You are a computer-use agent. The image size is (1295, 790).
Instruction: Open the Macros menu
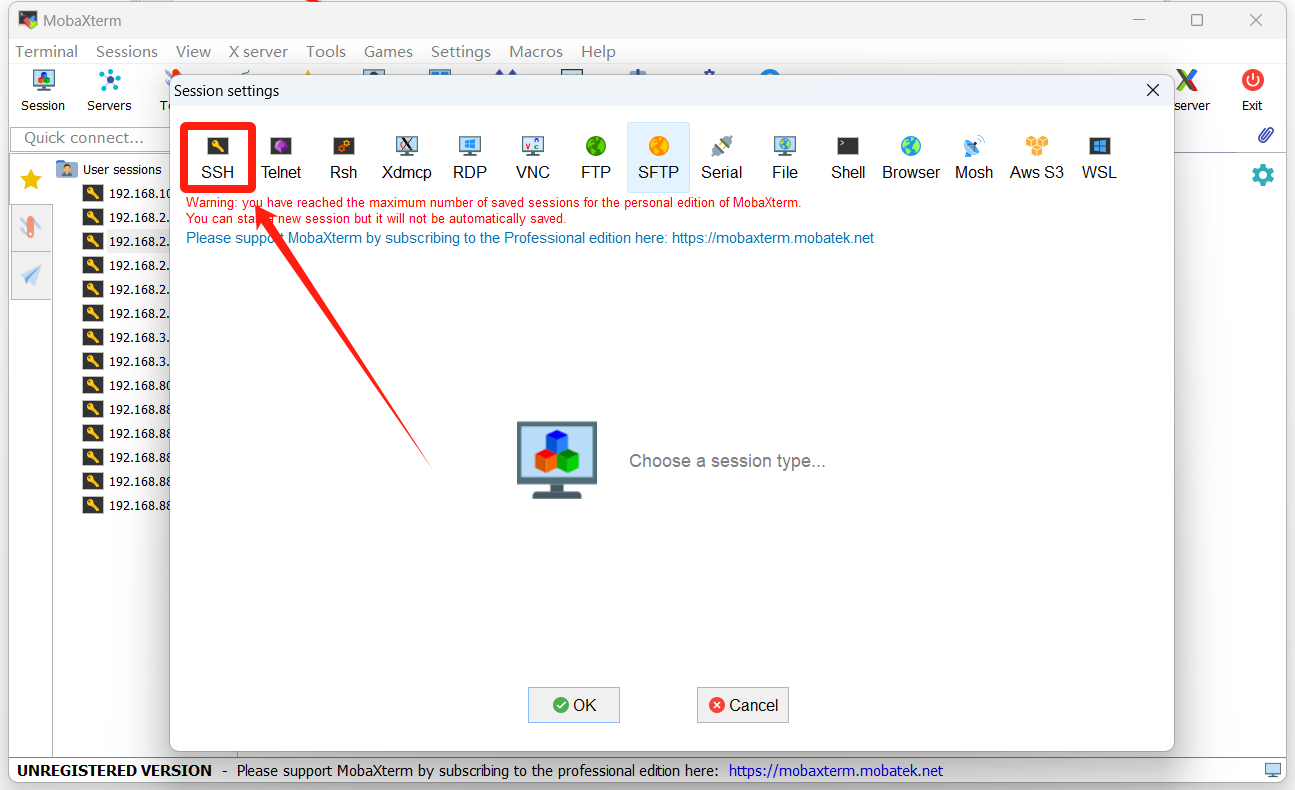coord(536,51)
